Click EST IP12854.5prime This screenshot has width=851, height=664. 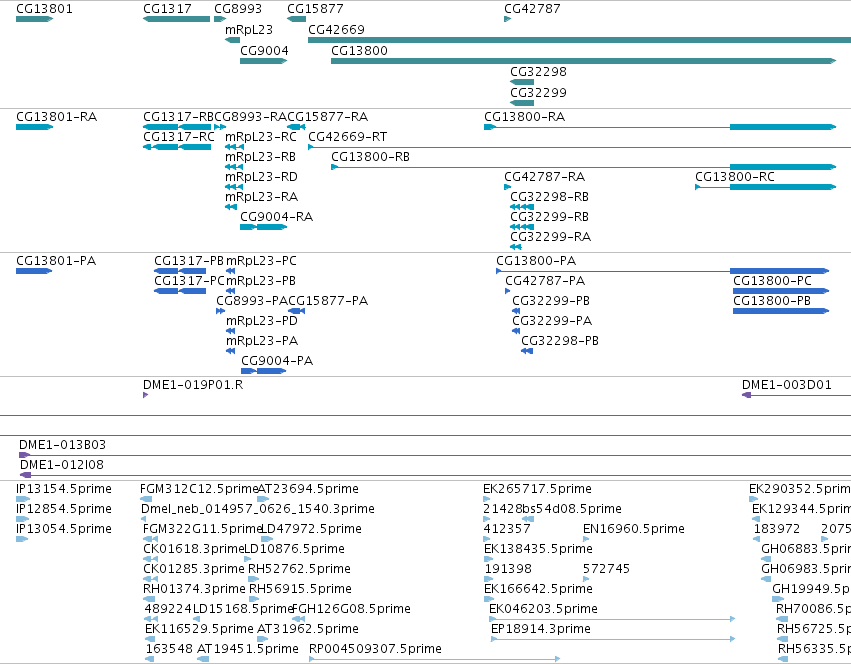click(x=63, y=509)
